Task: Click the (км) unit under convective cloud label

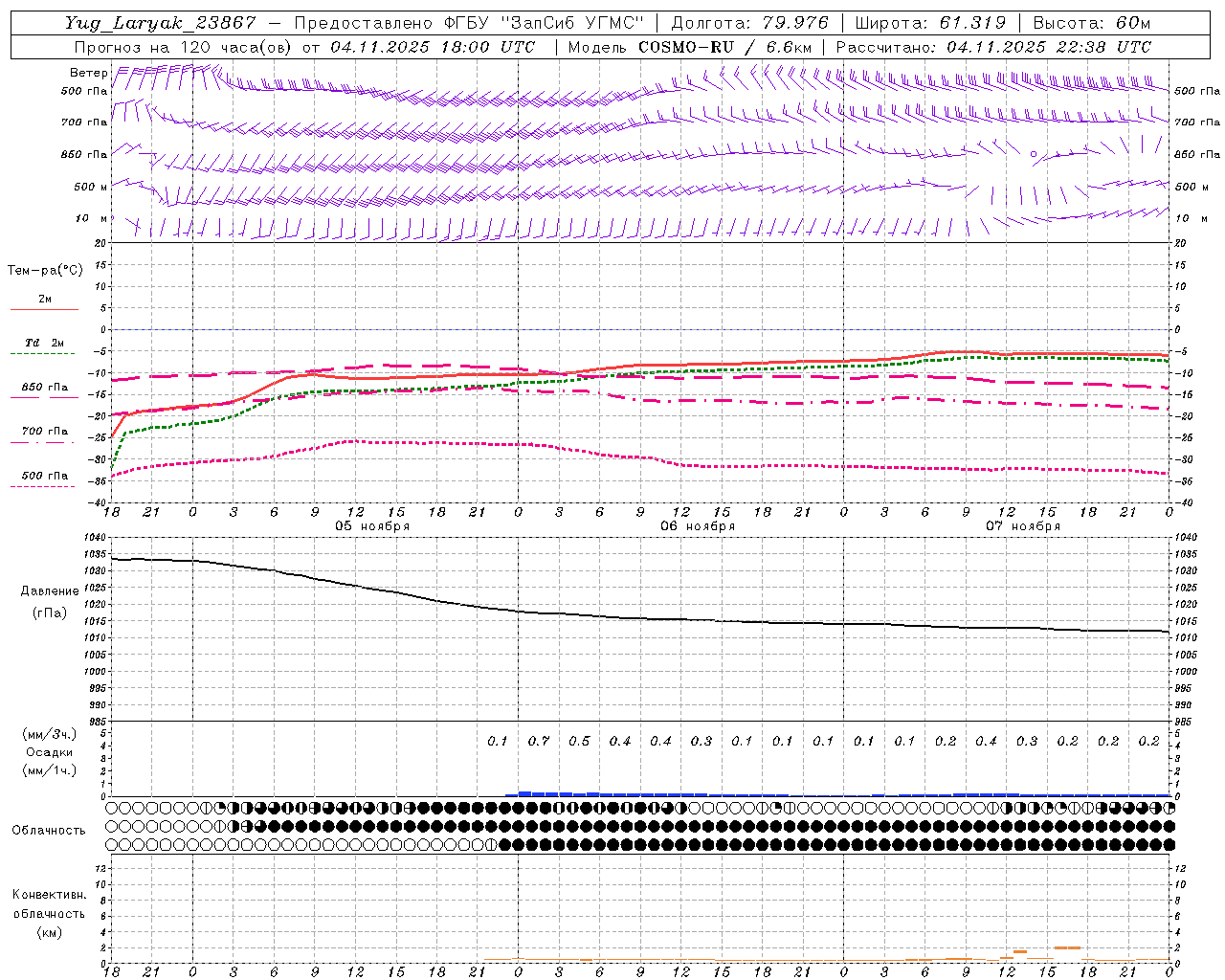Action: [50, 932]
